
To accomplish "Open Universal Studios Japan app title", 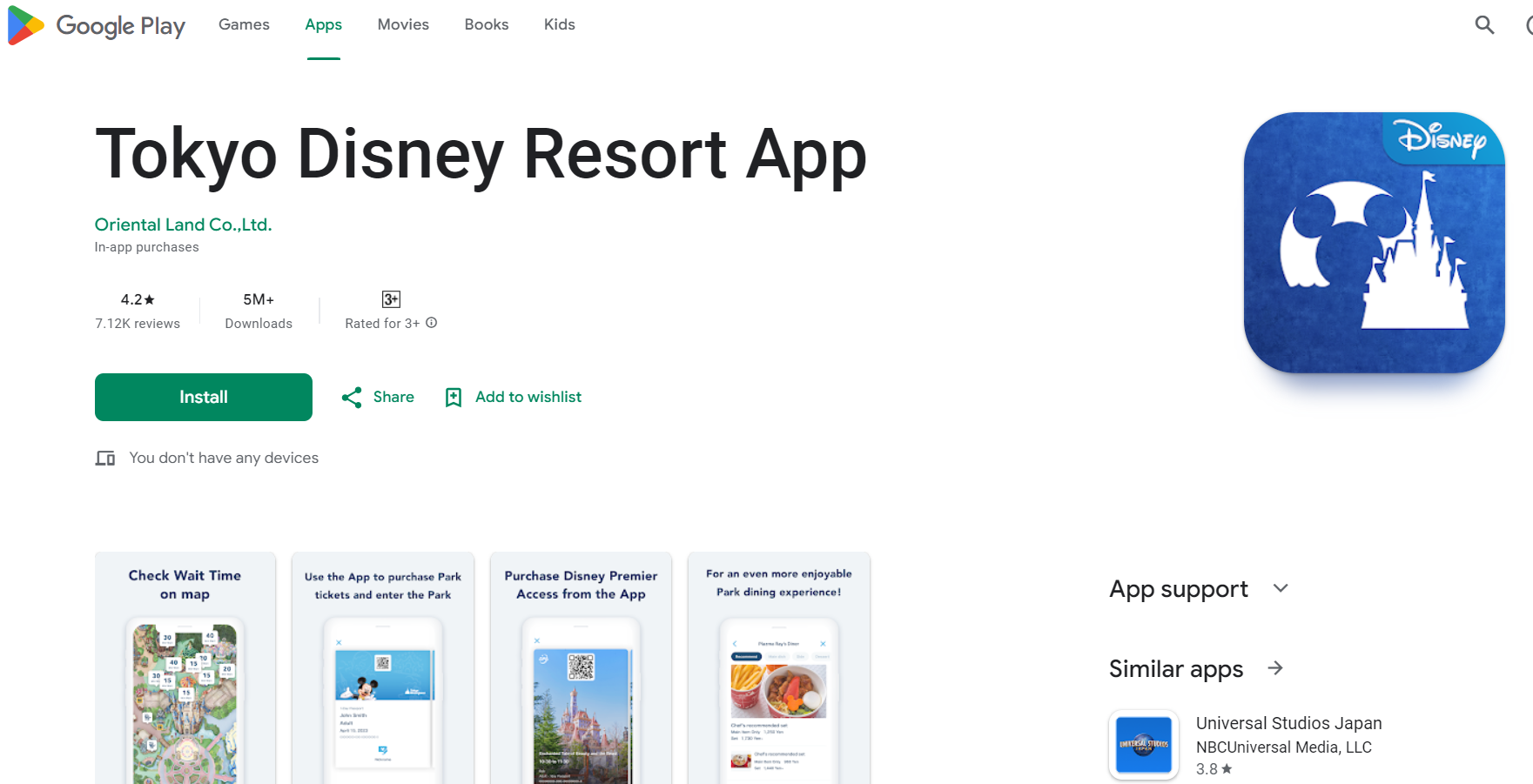I will pyautogui.click(x=1289, y=723).
